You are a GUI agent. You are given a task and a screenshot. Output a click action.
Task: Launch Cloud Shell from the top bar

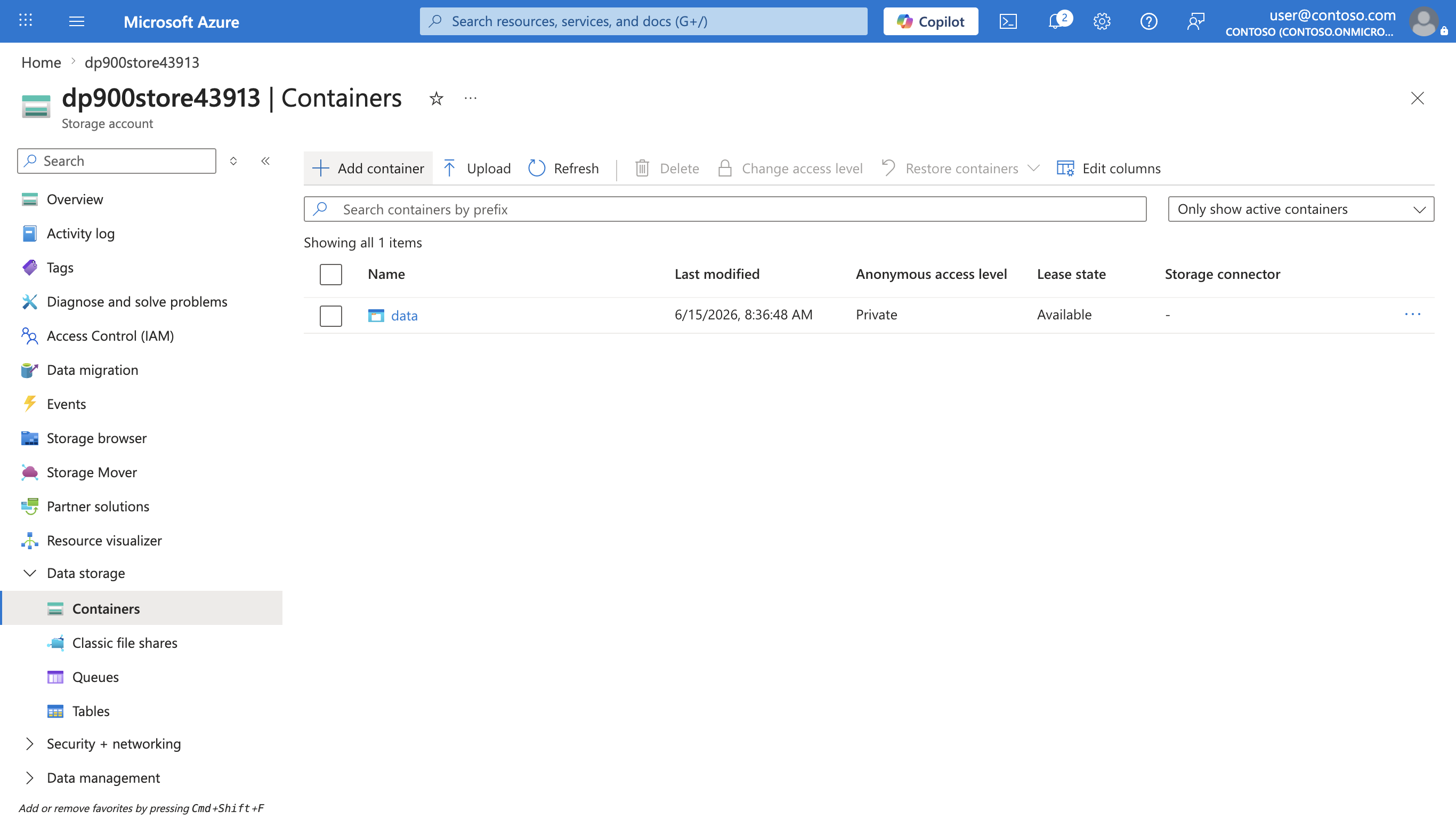coord(1008,21)
